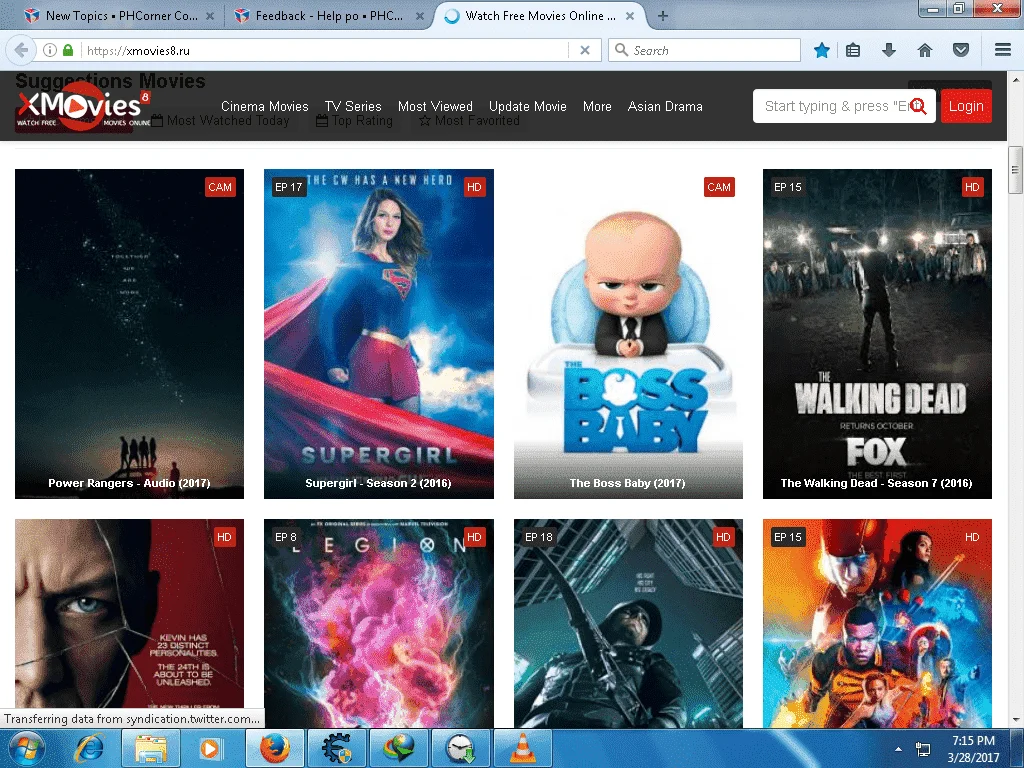
Task: Bookmark this page with the star icon
Action: [x=822, y=50]
